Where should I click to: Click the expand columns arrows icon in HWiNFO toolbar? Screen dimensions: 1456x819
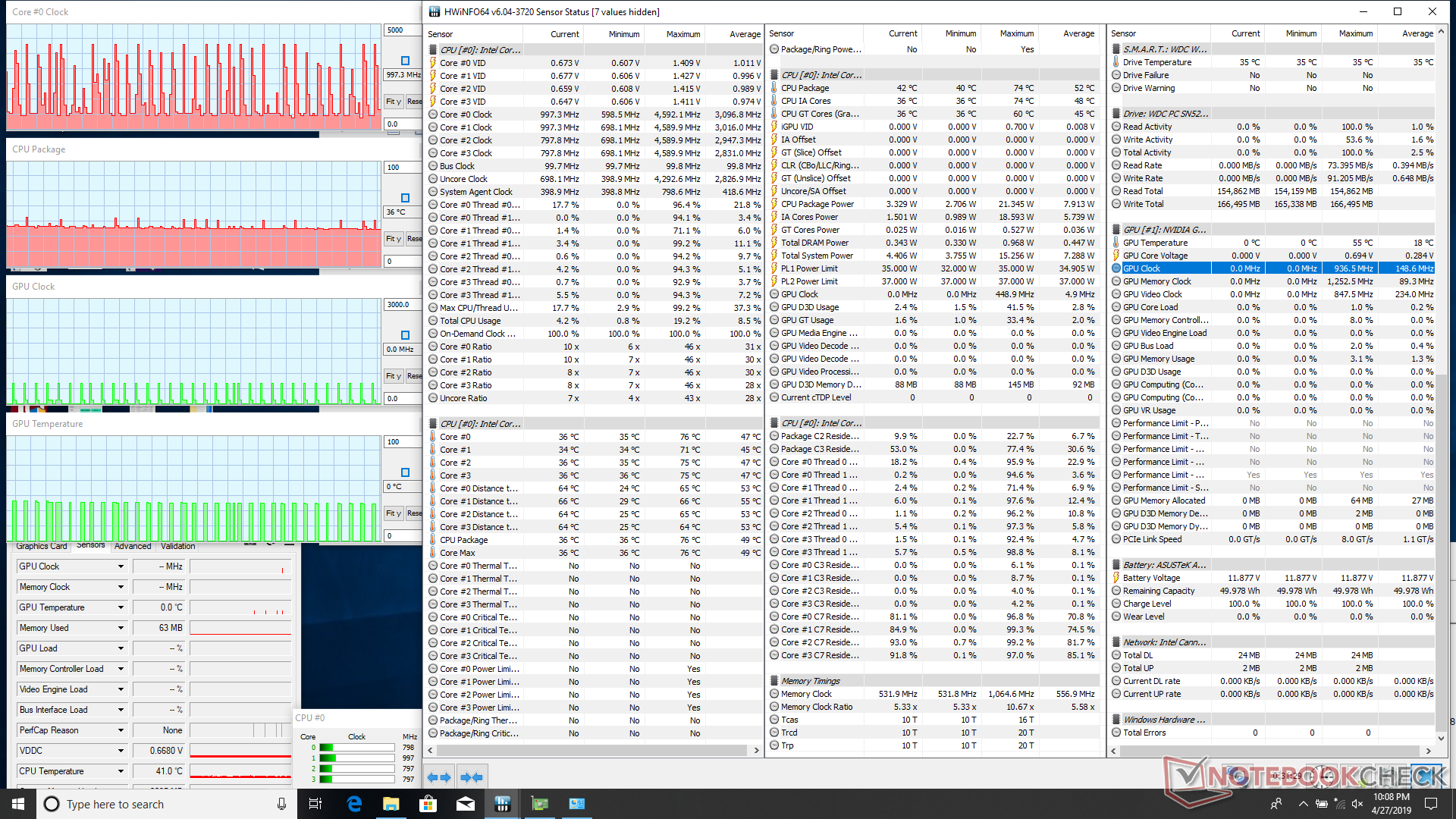[x=438, y=777]
